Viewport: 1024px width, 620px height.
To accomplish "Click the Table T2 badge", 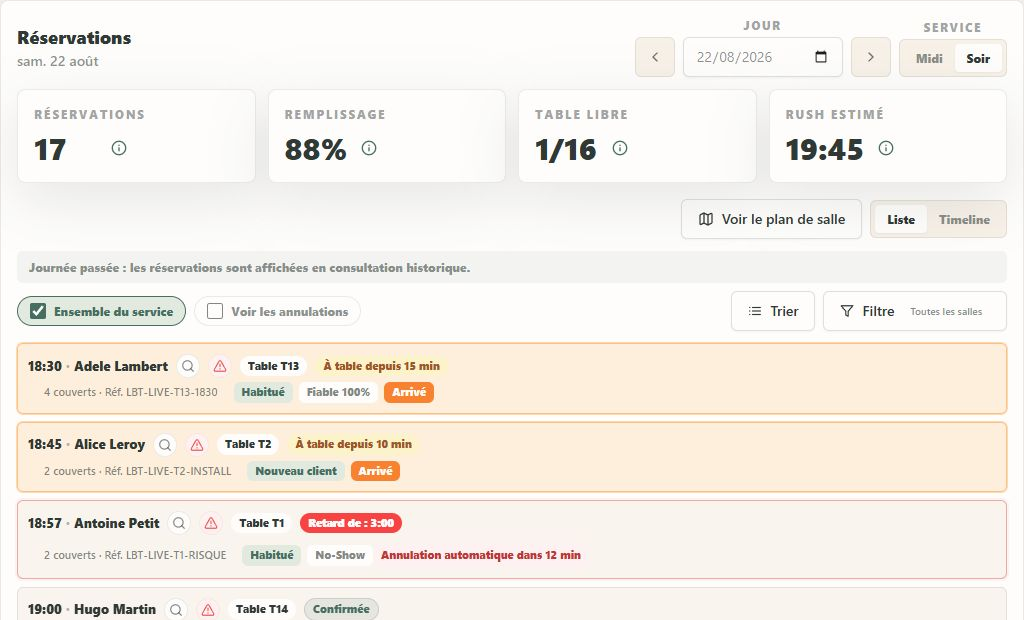I will 248,444.
